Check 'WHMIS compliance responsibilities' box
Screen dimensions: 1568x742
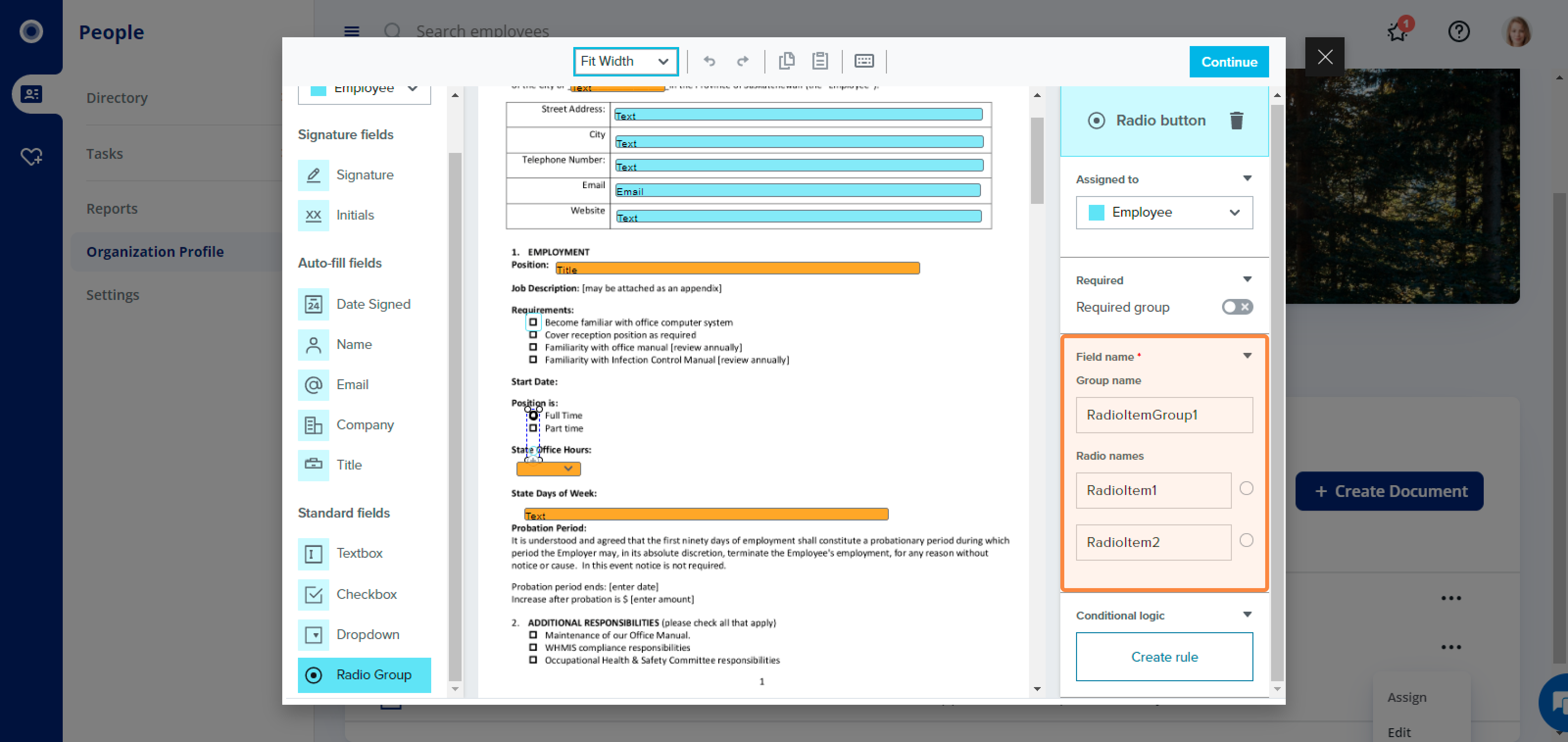click(533, 647)
